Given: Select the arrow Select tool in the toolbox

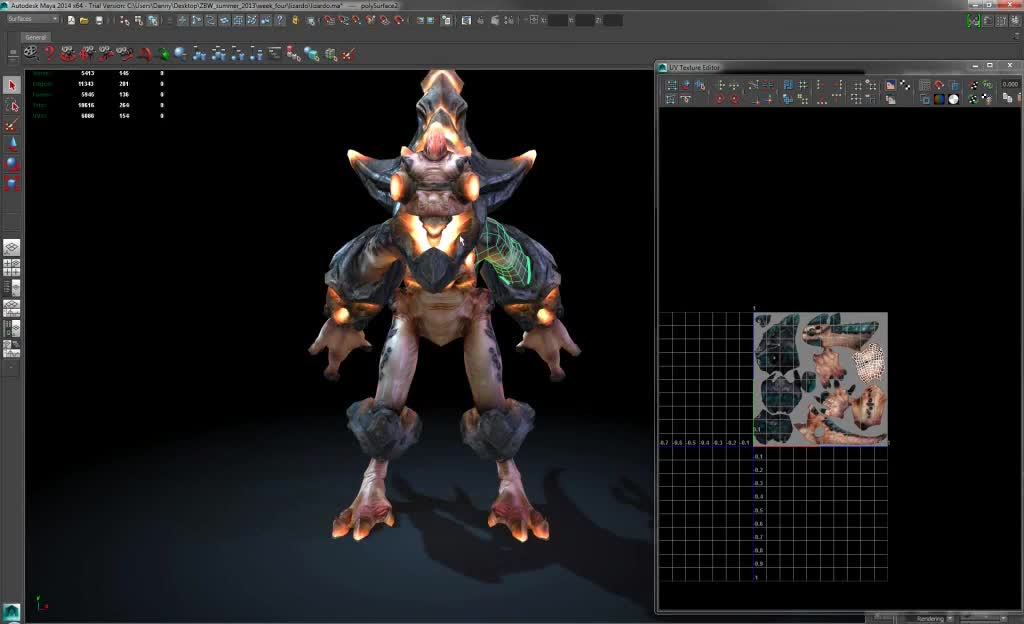Looking at the screenshot, I should click(12, 86).
